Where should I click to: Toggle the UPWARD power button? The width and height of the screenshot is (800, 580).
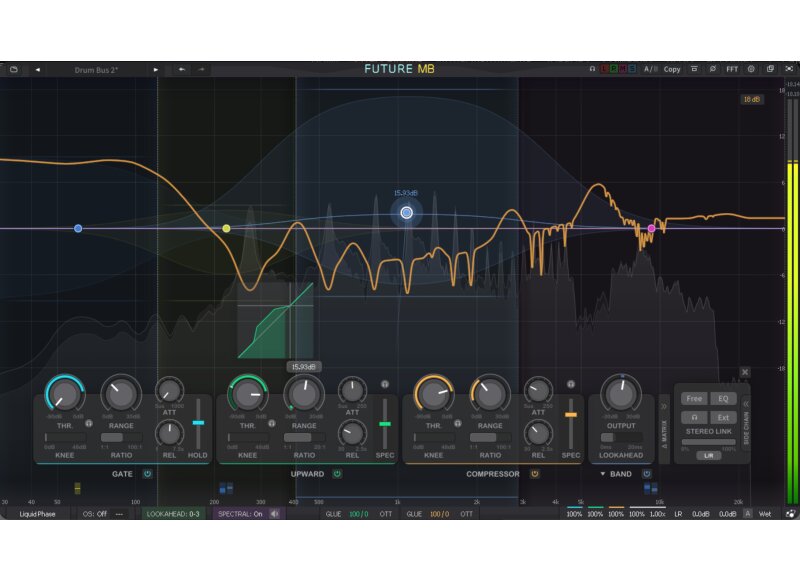click(337, 474)
